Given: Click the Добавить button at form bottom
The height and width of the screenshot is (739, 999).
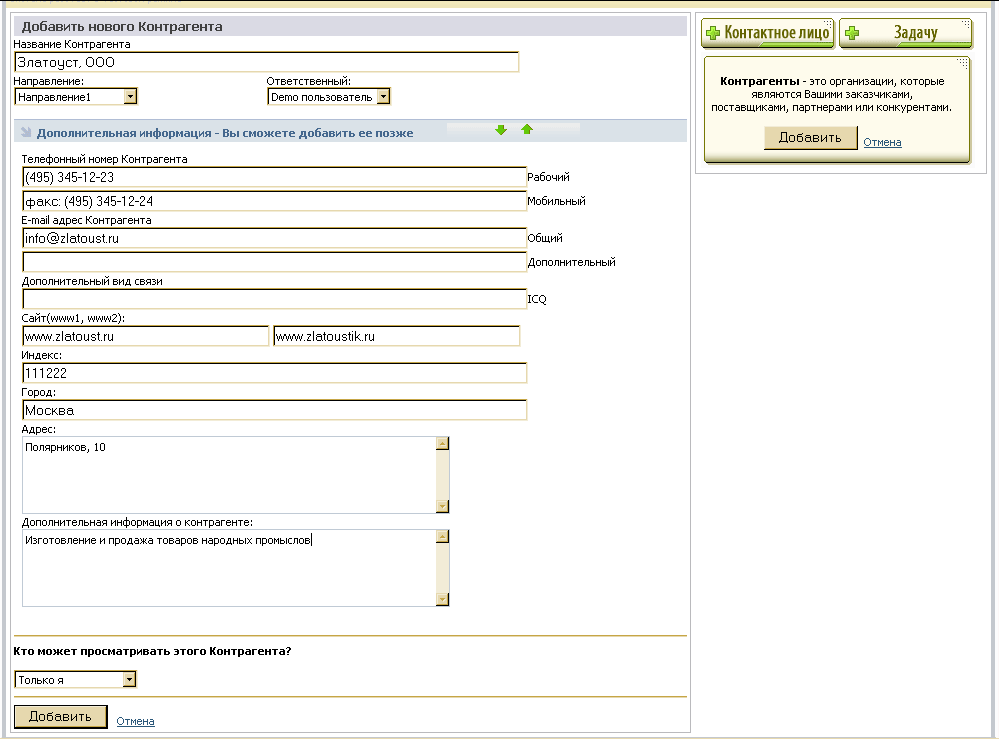Looking at the screenshot, I should pyautogui.click(x=61, y=717).
